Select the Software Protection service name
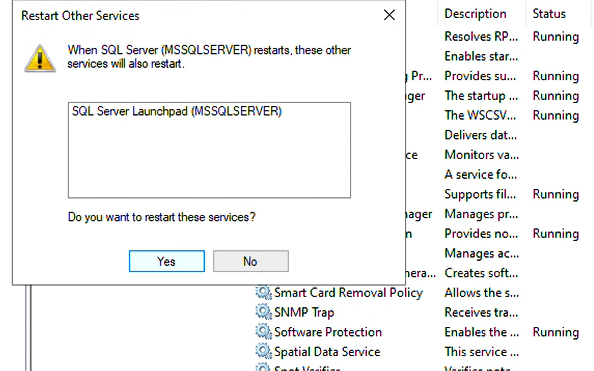The height and width of the screenshot is (371, 594). click(328, 332)
